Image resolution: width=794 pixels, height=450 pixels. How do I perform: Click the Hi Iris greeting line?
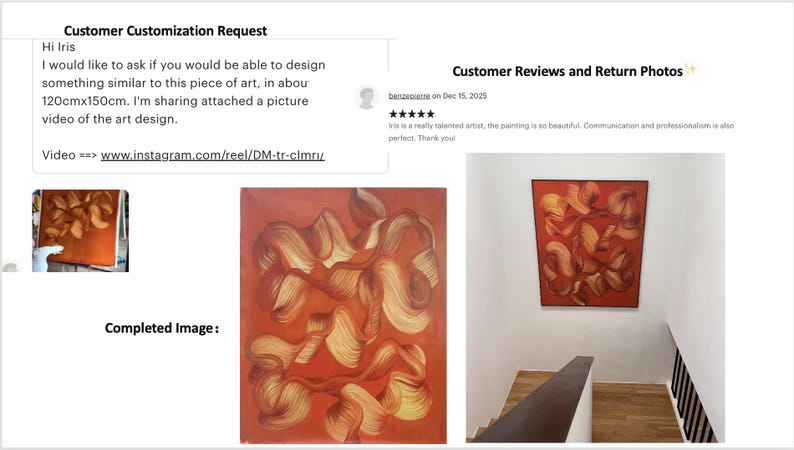59,47
